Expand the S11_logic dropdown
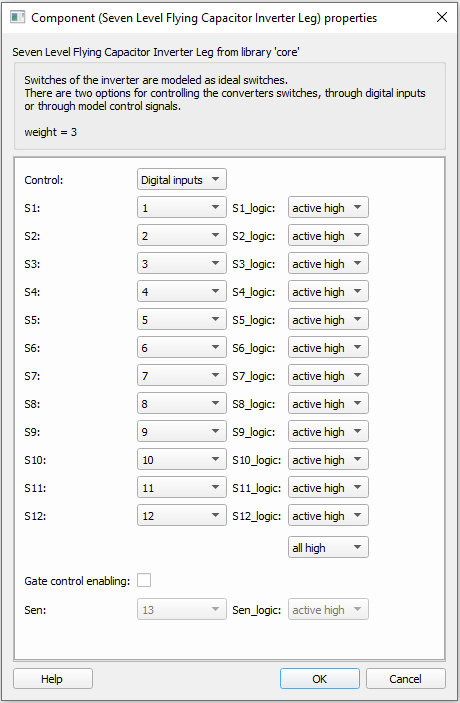The width and height of the screenshot is (460, 703). [x=328, y=487]
